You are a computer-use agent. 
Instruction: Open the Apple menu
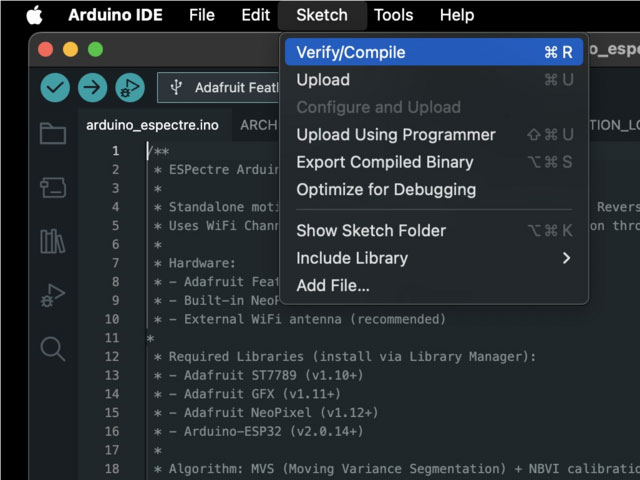pos(35,15)
